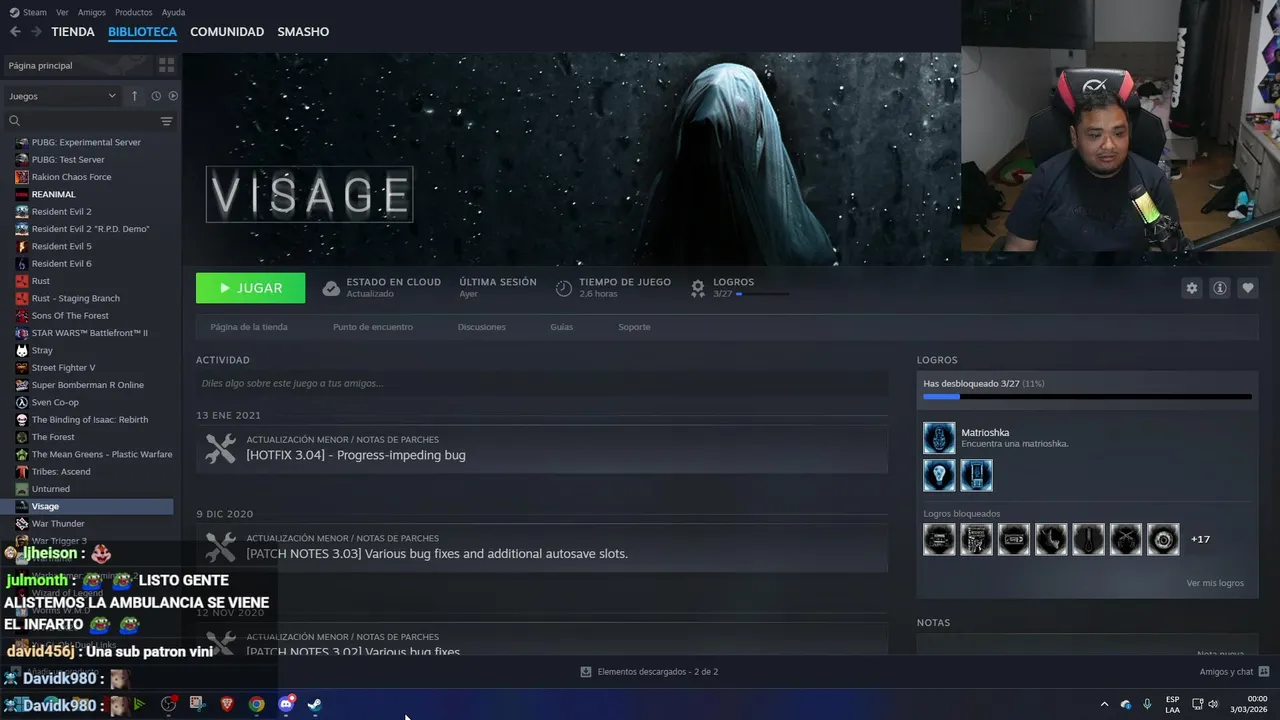Open the HOTFIX 3.04 Progress-impeding bug post

pyautogui.click(x=356, y=455)
